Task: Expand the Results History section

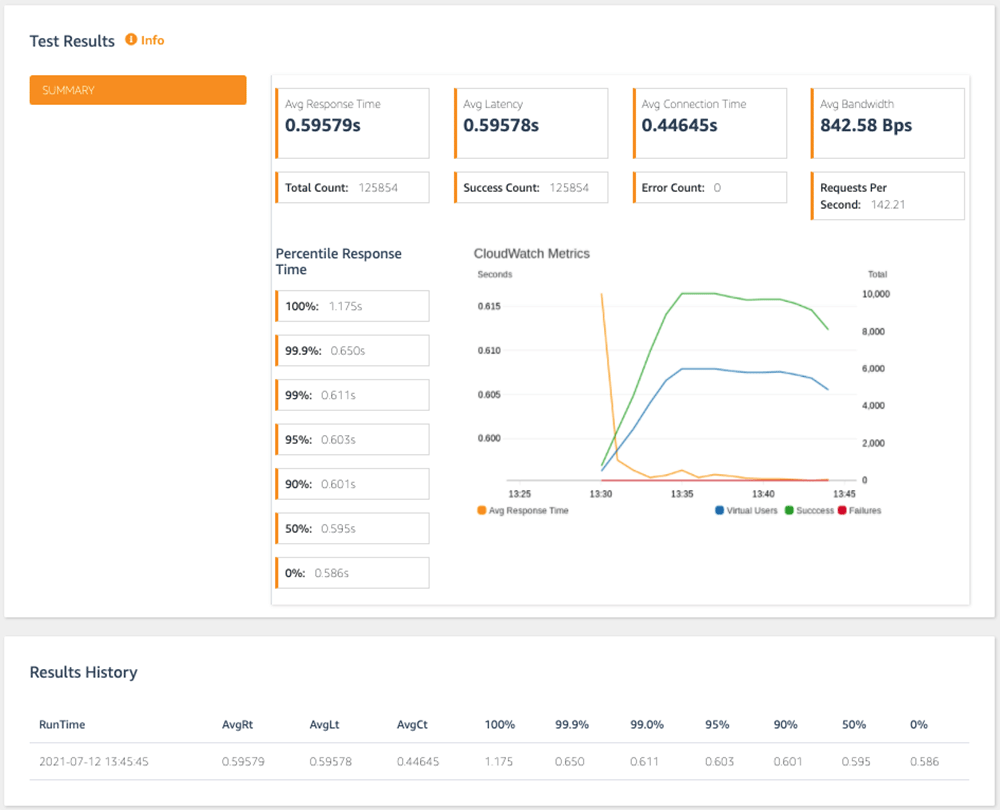Action: (x=83, y=672)
